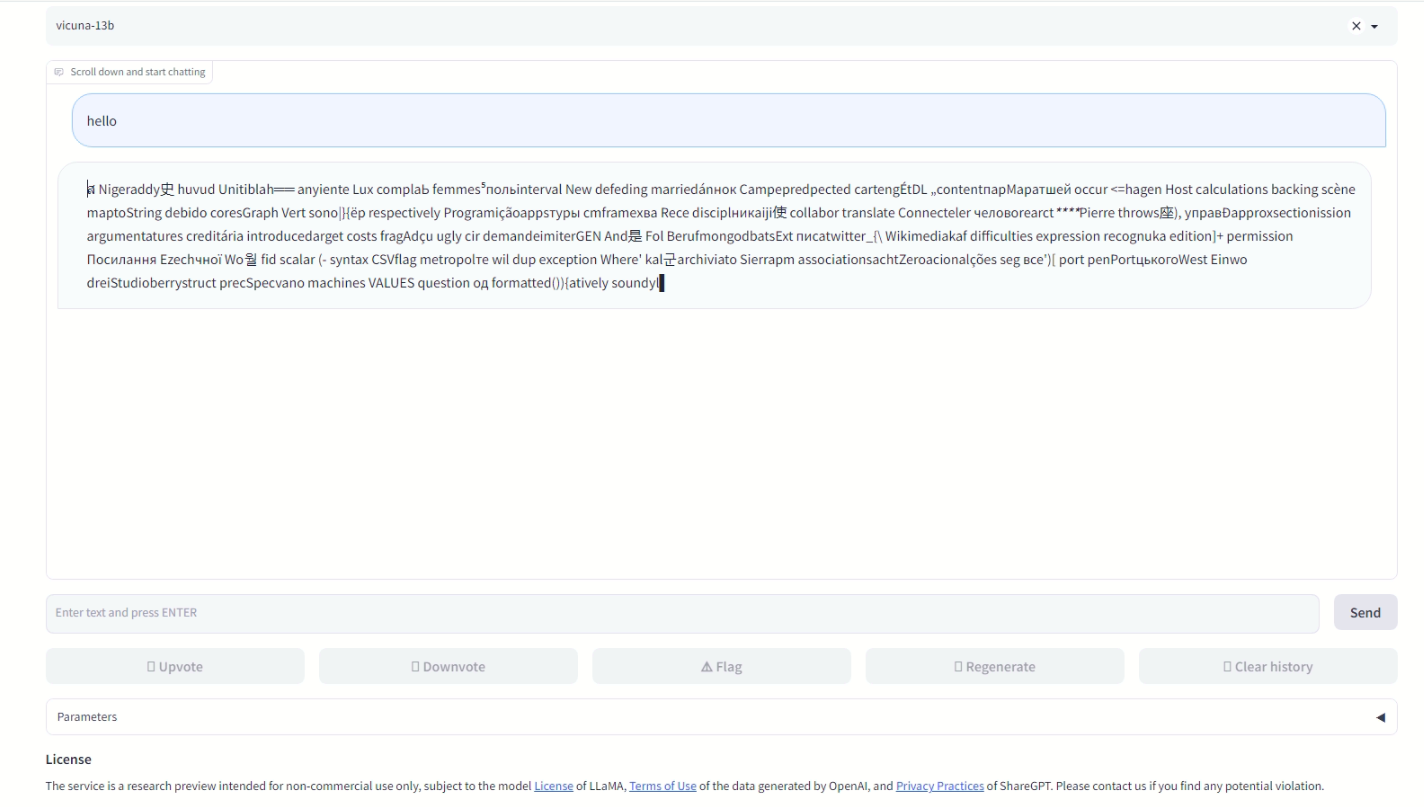
Task: Click the collapse arrow icon on the Parameters bar
Action: [x=1382, y=717]
